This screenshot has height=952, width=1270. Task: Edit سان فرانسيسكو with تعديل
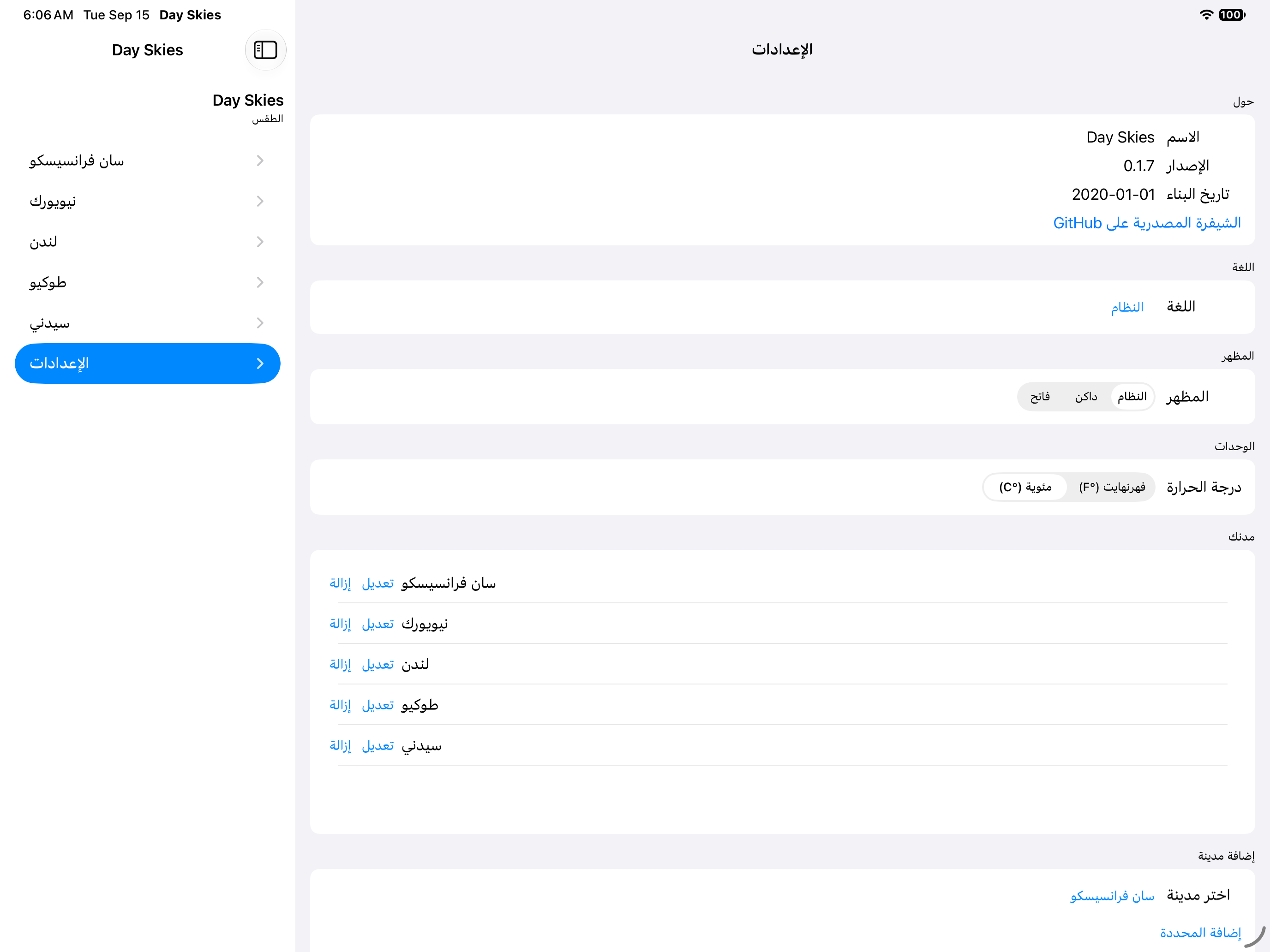coord(378,583)
